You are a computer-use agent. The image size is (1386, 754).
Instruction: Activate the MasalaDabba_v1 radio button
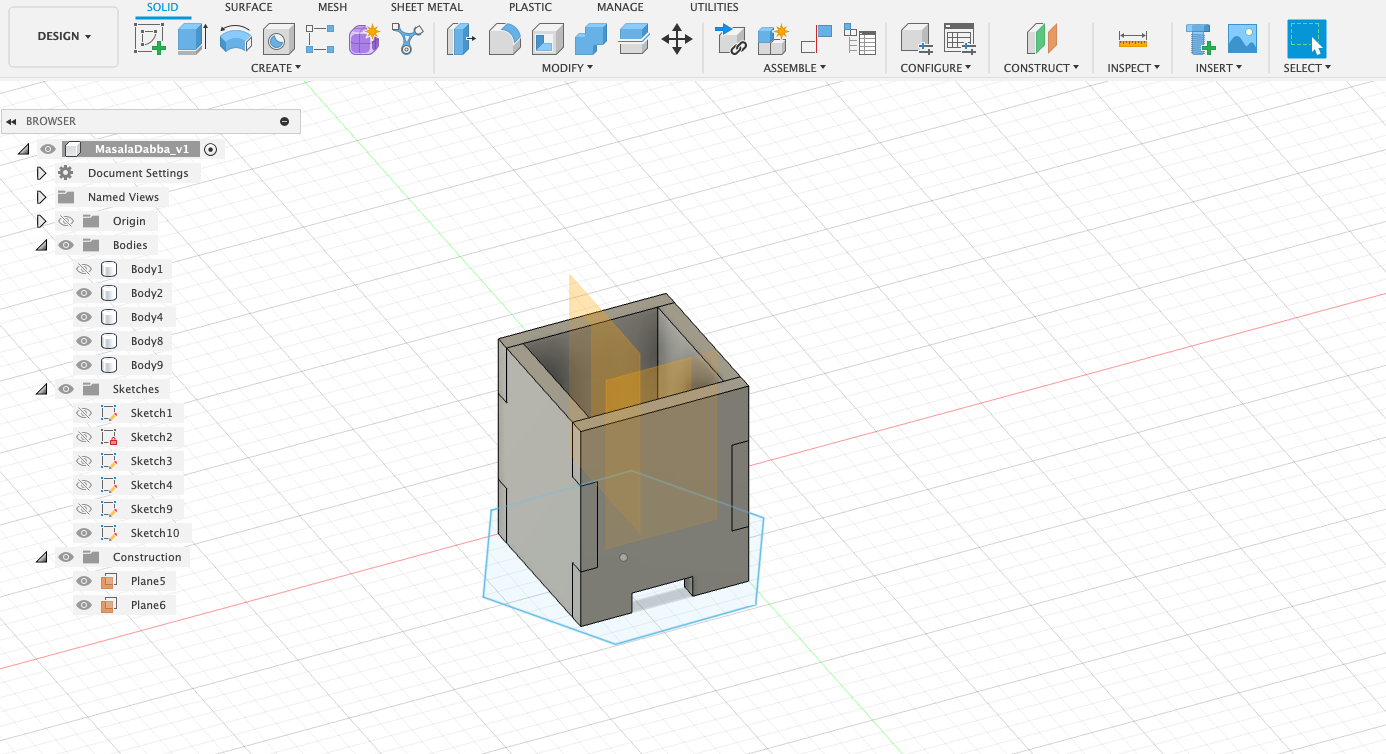click(x=210, y=149)
